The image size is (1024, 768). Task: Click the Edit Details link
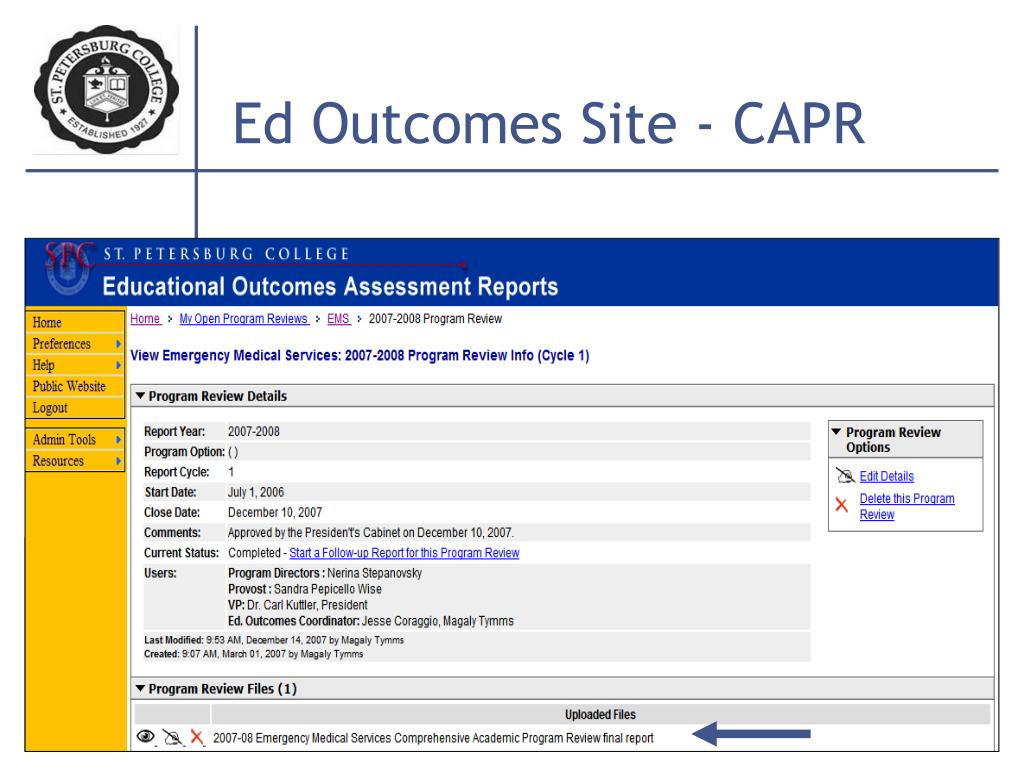pos(886,476)
